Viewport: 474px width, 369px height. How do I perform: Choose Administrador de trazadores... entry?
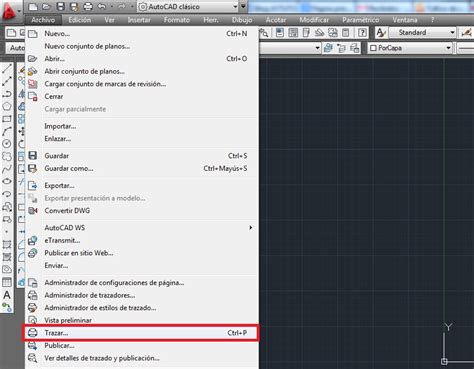pyautogui.click(x=142, y=295)
